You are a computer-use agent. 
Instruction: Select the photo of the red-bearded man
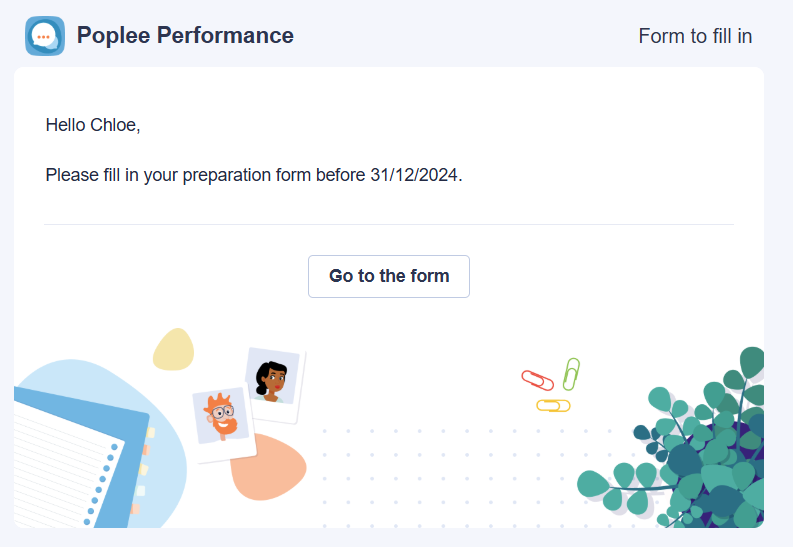(x=223, y=422)
